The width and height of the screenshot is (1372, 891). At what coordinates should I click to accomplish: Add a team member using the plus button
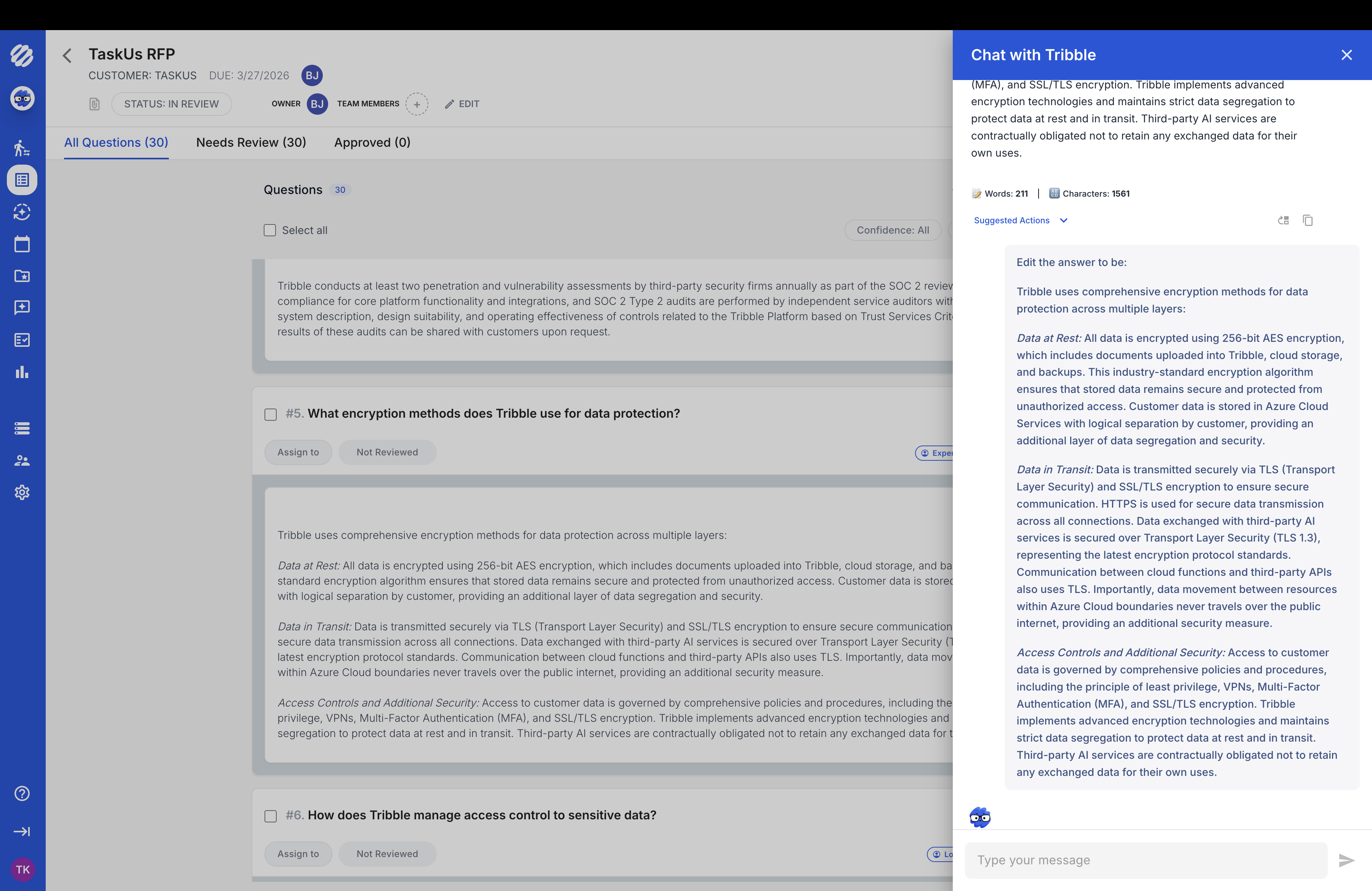pos(417,104)
